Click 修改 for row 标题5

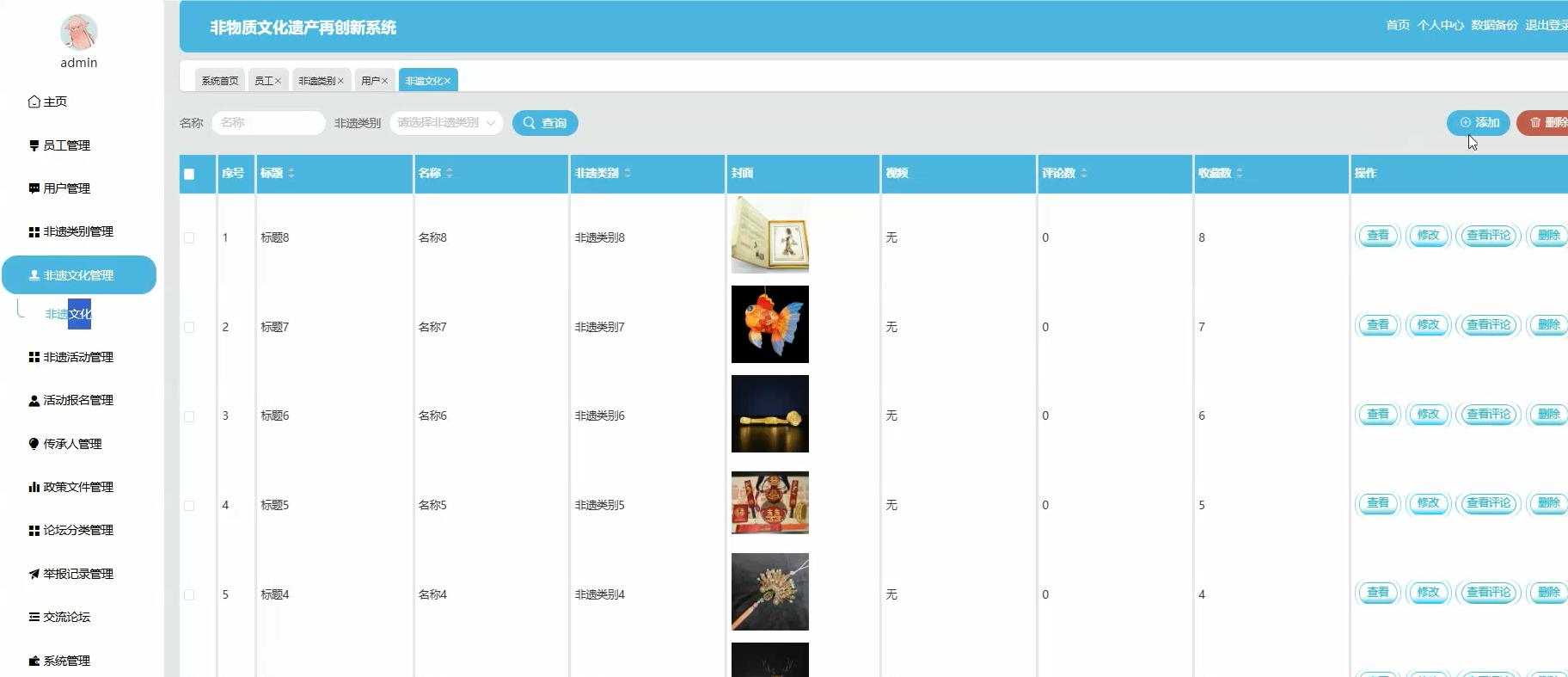(x=1428, y=503)
